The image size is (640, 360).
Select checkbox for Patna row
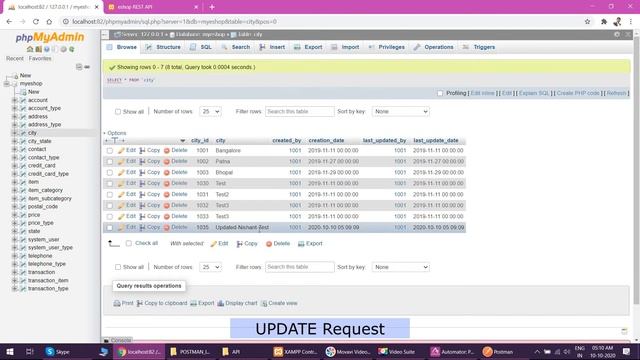tap(110, 162)
